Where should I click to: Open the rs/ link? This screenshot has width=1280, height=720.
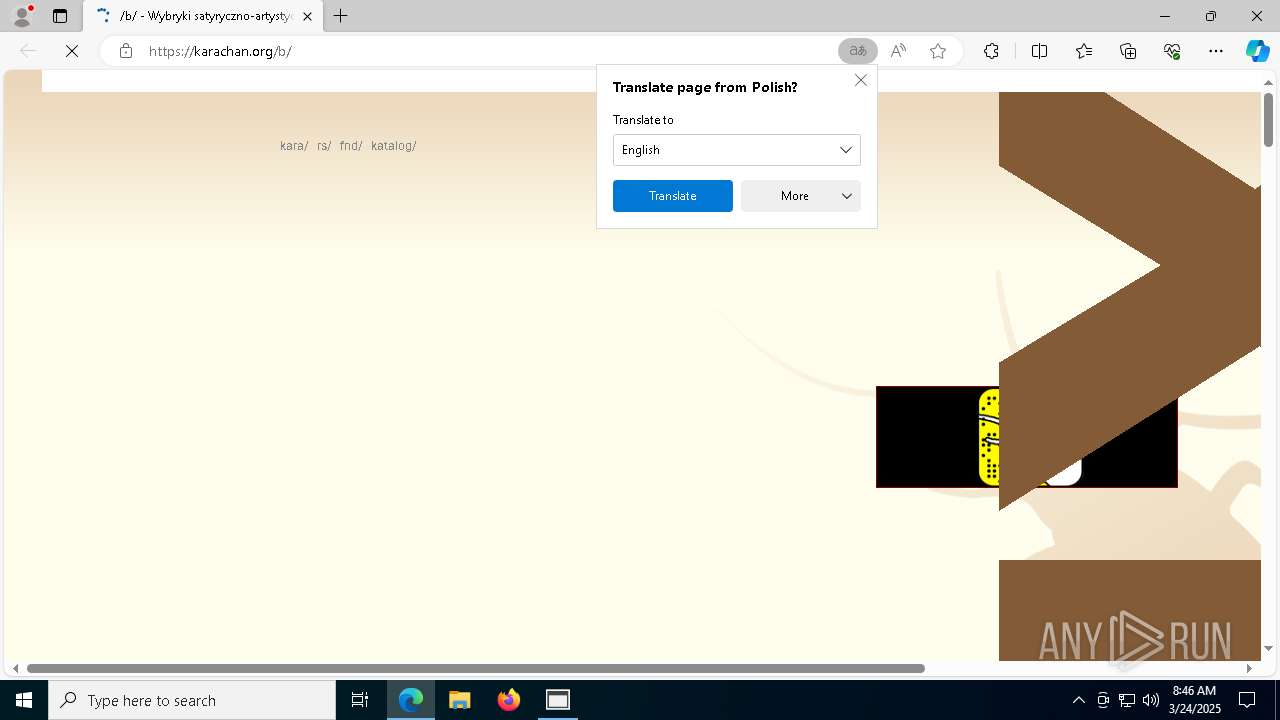point(324,146)
